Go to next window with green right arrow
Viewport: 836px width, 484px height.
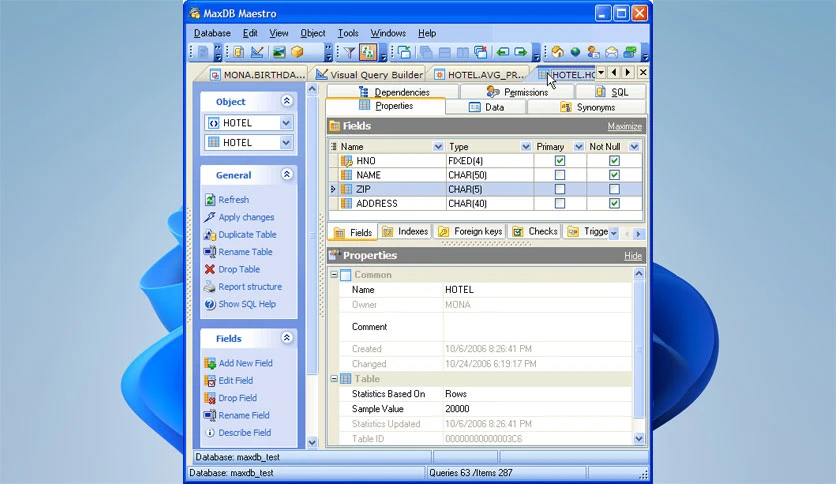point(520,52)
